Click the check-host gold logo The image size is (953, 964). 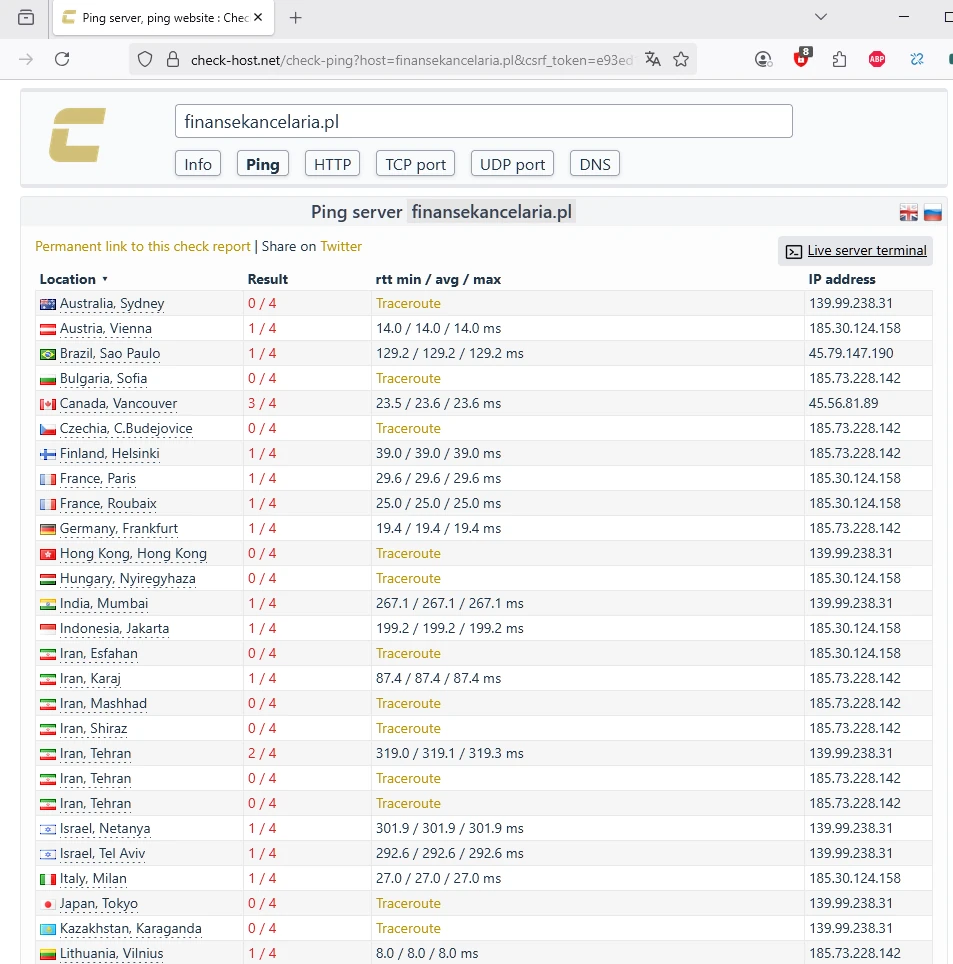[x=77, y=136]
